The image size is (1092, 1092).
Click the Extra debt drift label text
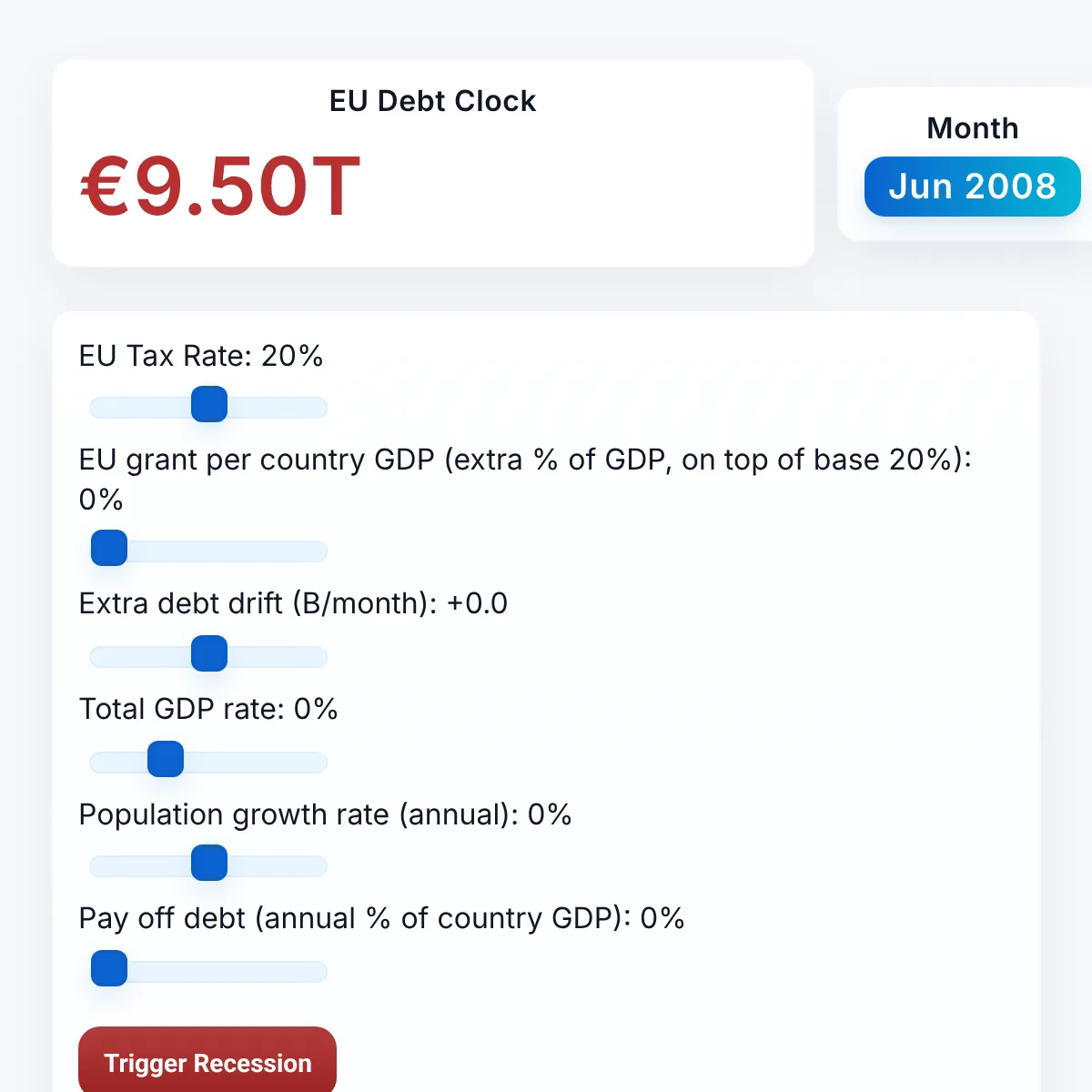pos(293,603)
